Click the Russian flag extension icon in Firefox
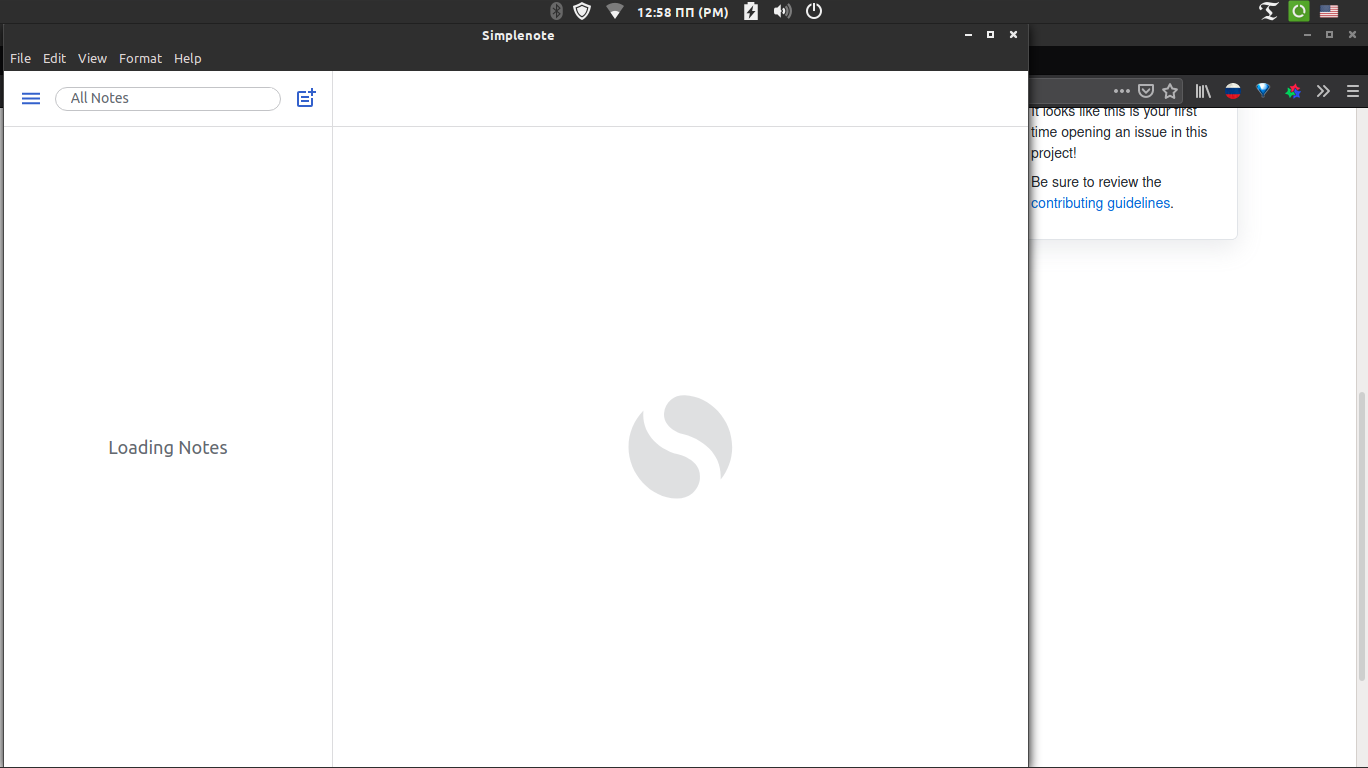1368x768 pixels. (x=1233, y=91)
